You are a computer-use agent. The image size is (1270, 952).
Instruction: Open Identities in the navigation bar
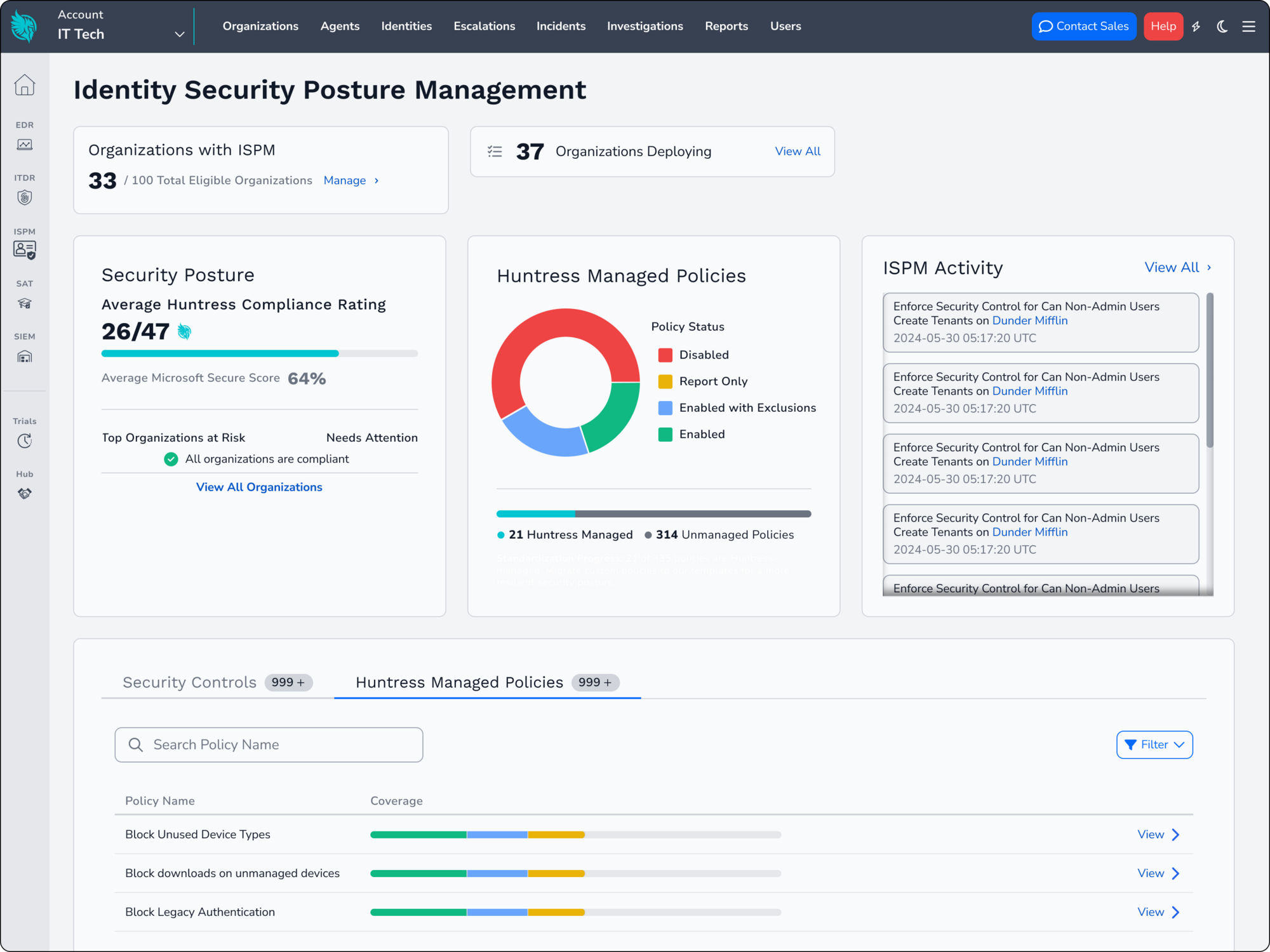coord(406,27)
